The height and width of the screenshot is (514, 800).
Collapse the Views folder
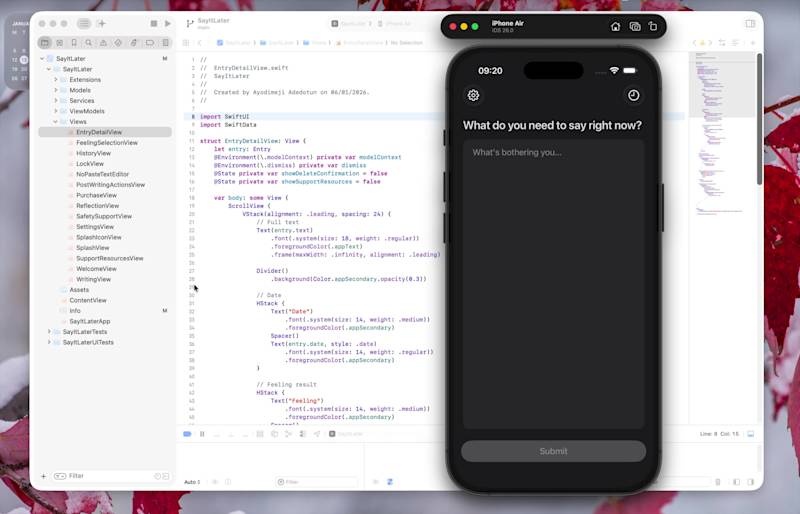click(x=56, y=121)
